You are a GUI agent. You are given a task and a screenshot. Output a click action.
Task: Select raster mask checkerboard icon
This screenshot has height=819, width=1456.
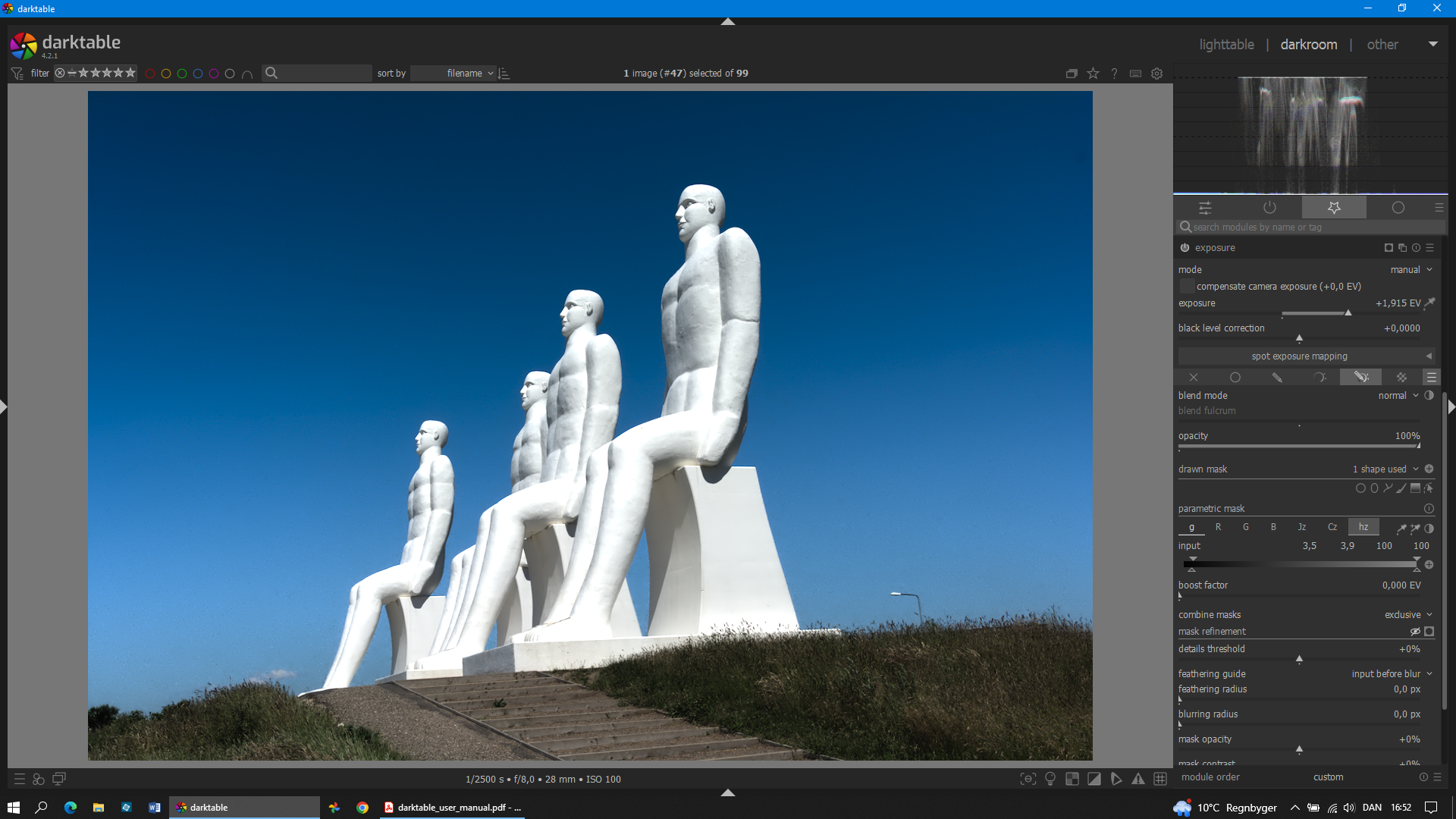(1401, 377)
